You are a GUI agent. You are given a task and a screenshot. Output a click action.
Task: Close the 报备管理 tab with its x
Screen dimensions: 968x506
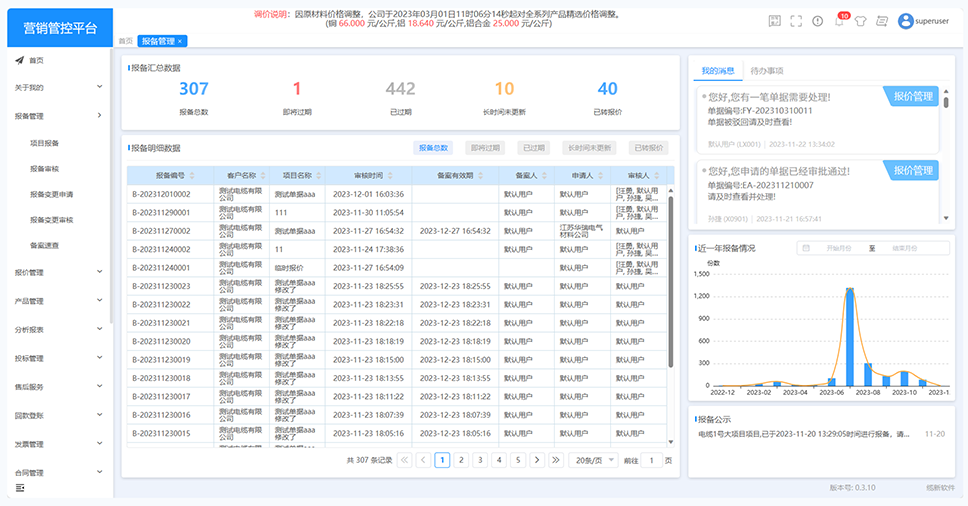coord(180,41)
